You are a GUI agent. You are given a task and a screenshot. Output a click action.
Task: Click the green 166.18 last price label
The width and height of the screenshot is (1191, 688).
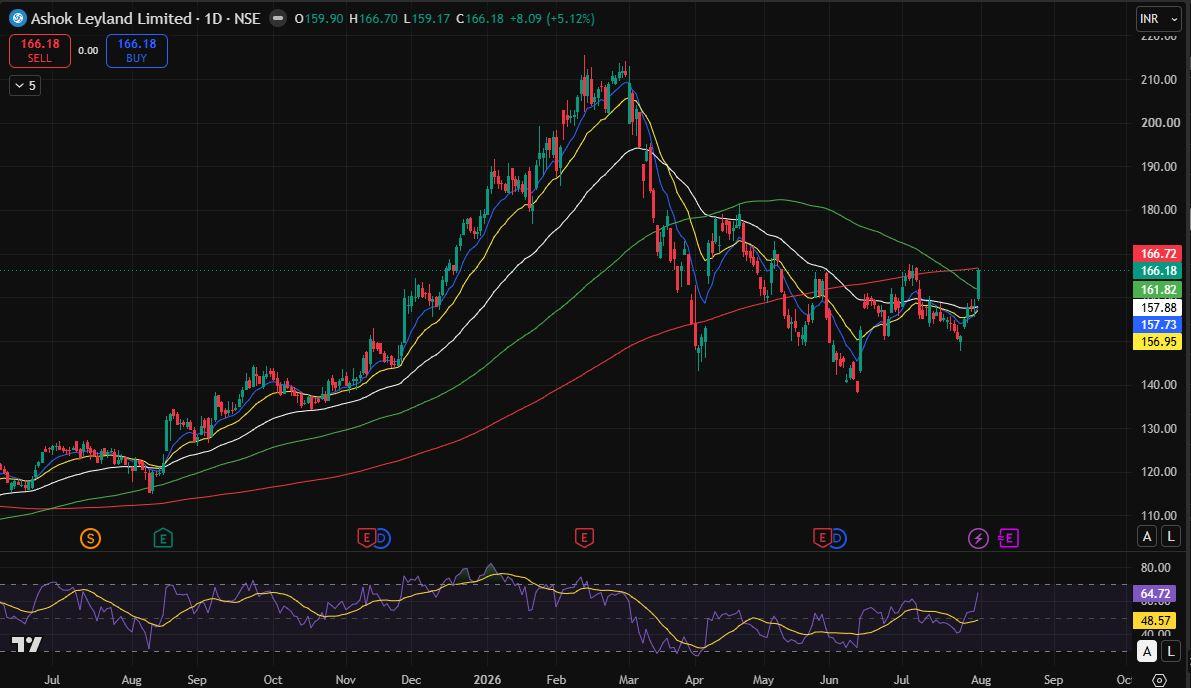(x=1158, y=271)
